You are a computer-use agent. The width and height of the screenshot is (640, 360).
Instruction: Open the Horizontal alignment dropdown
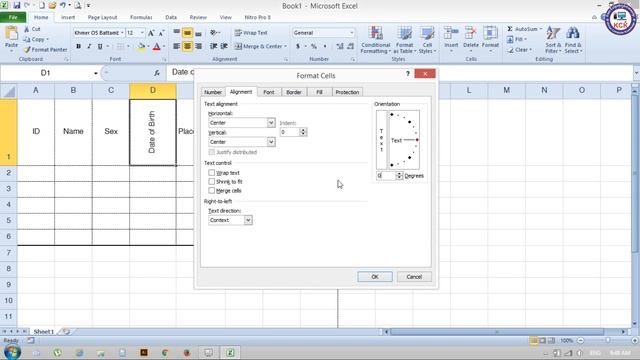tap(271, 122)
